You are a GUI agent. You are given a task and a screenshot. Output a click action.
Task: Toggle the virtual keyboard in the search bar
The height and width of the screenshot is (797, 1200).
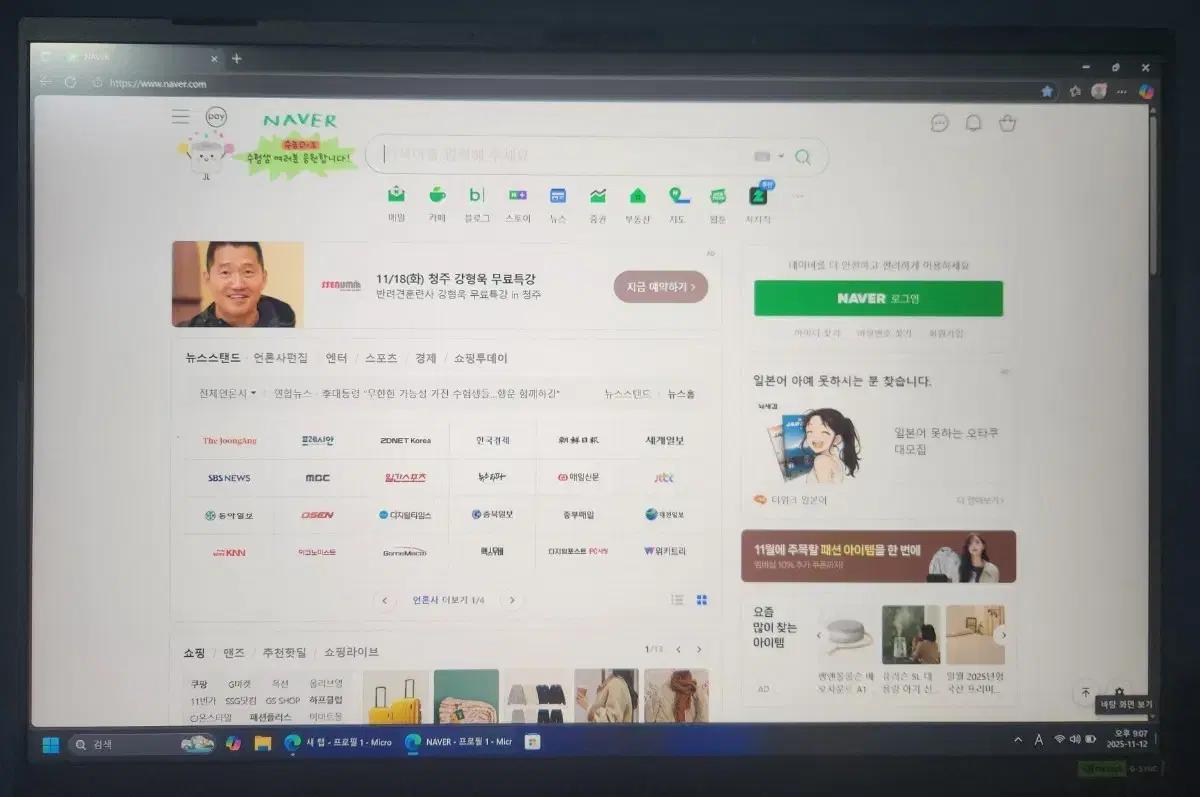pyautogui.click(x=762, y=157)
